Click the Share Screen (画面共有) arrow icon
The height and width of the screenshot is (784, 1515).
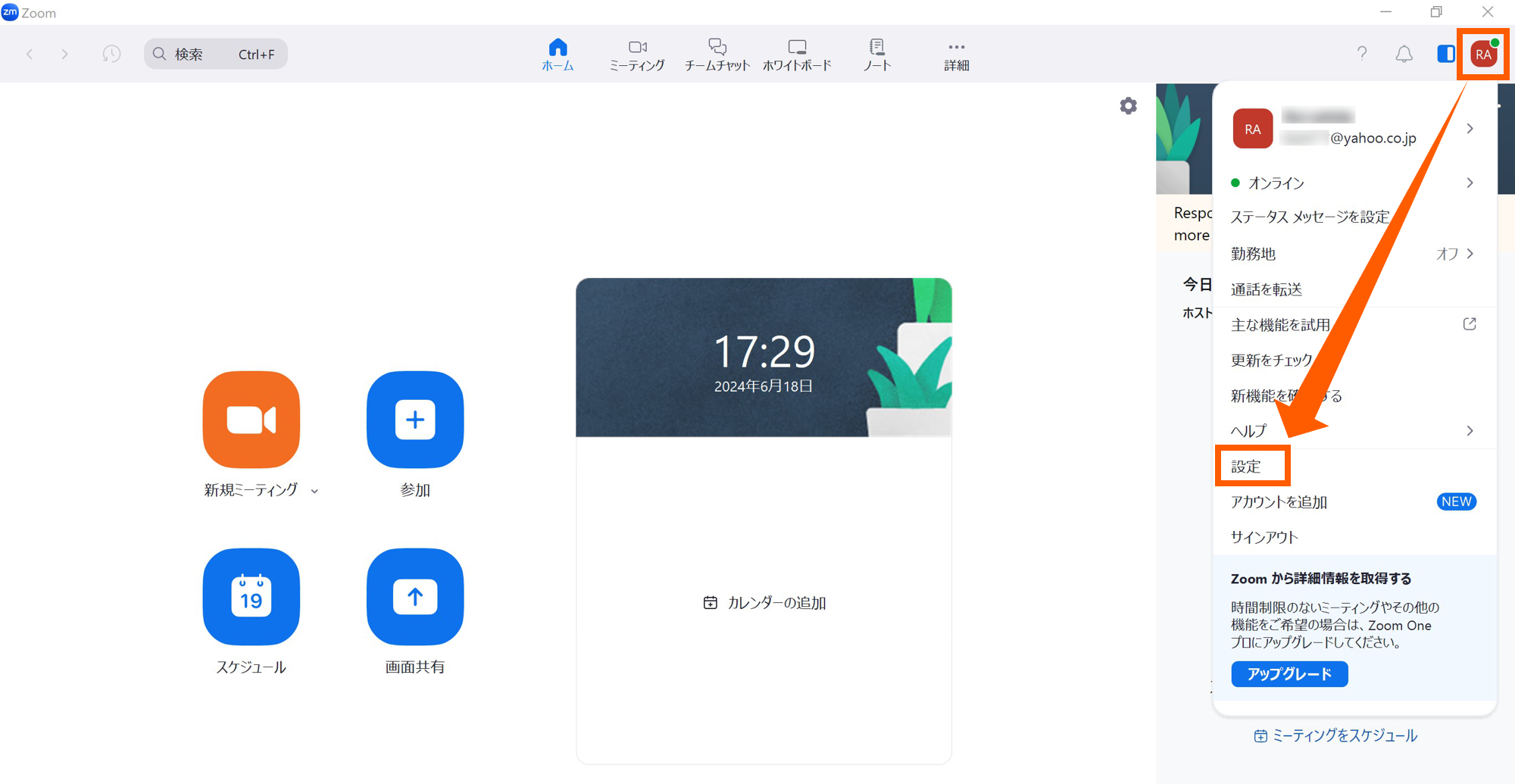pyautogui.click(x=414, y=597)
